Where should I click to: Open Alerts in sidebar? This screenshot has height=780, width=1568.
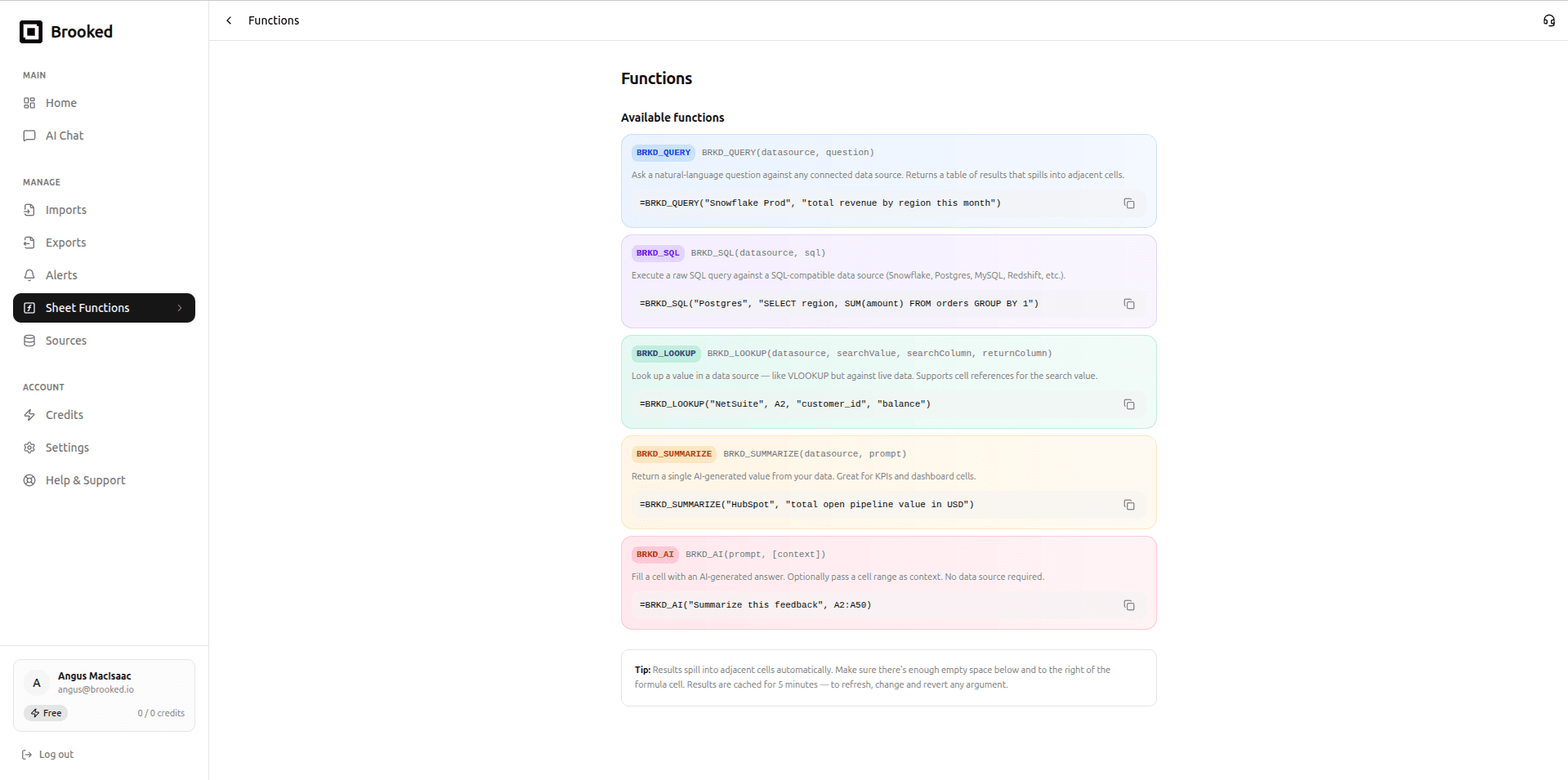click(104, 275)
